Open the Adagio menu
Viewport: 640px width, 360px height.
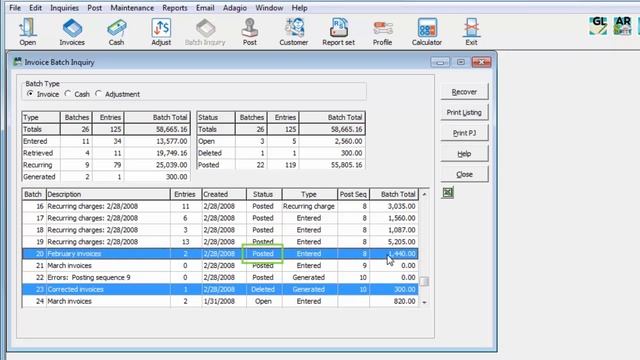click(235, 8)
